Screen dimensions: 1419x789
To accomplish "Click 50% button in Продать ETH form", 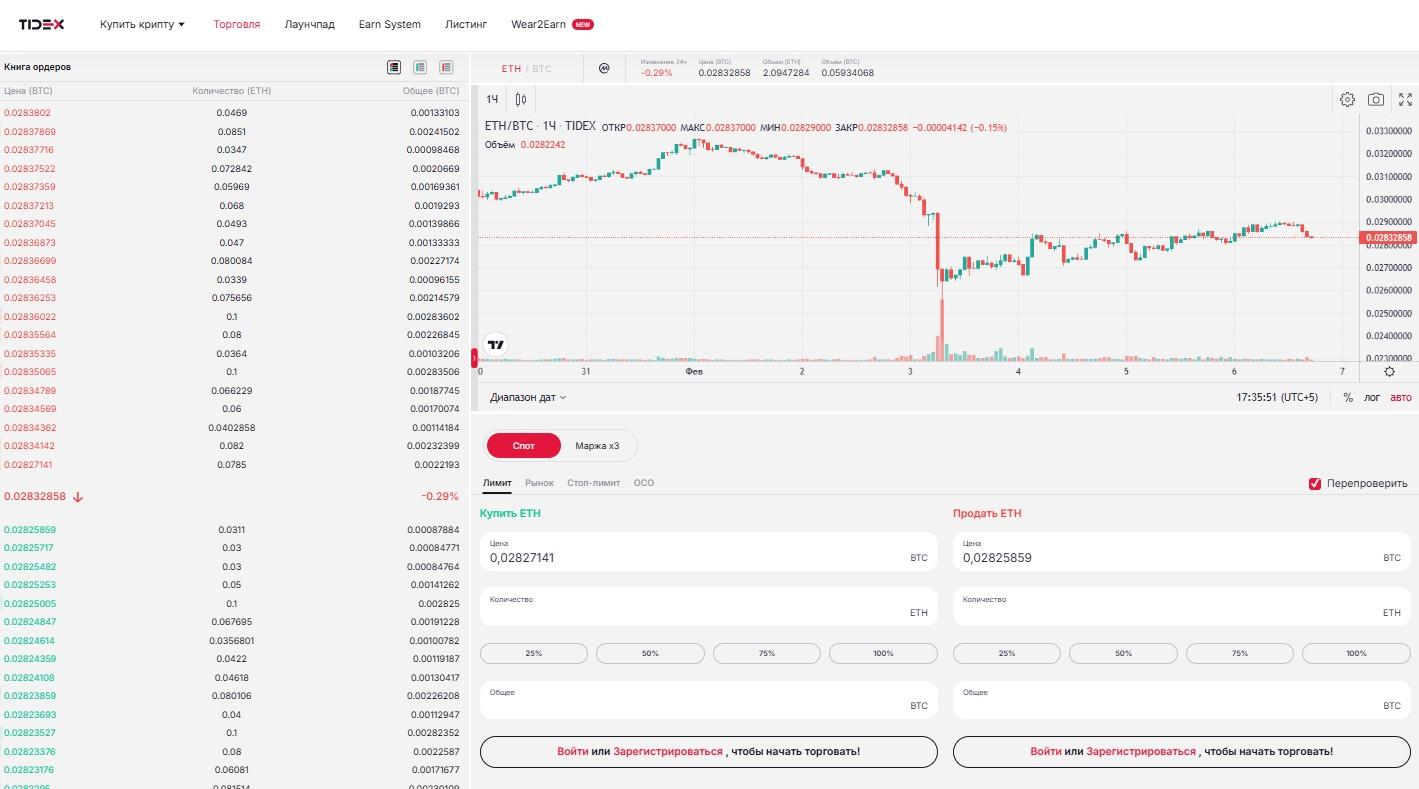I will tap(1123, 653).
